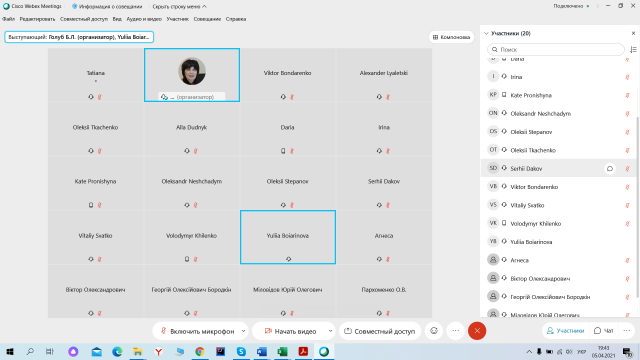
Task: Open Редактировать menu
Action: coord(37,19)
